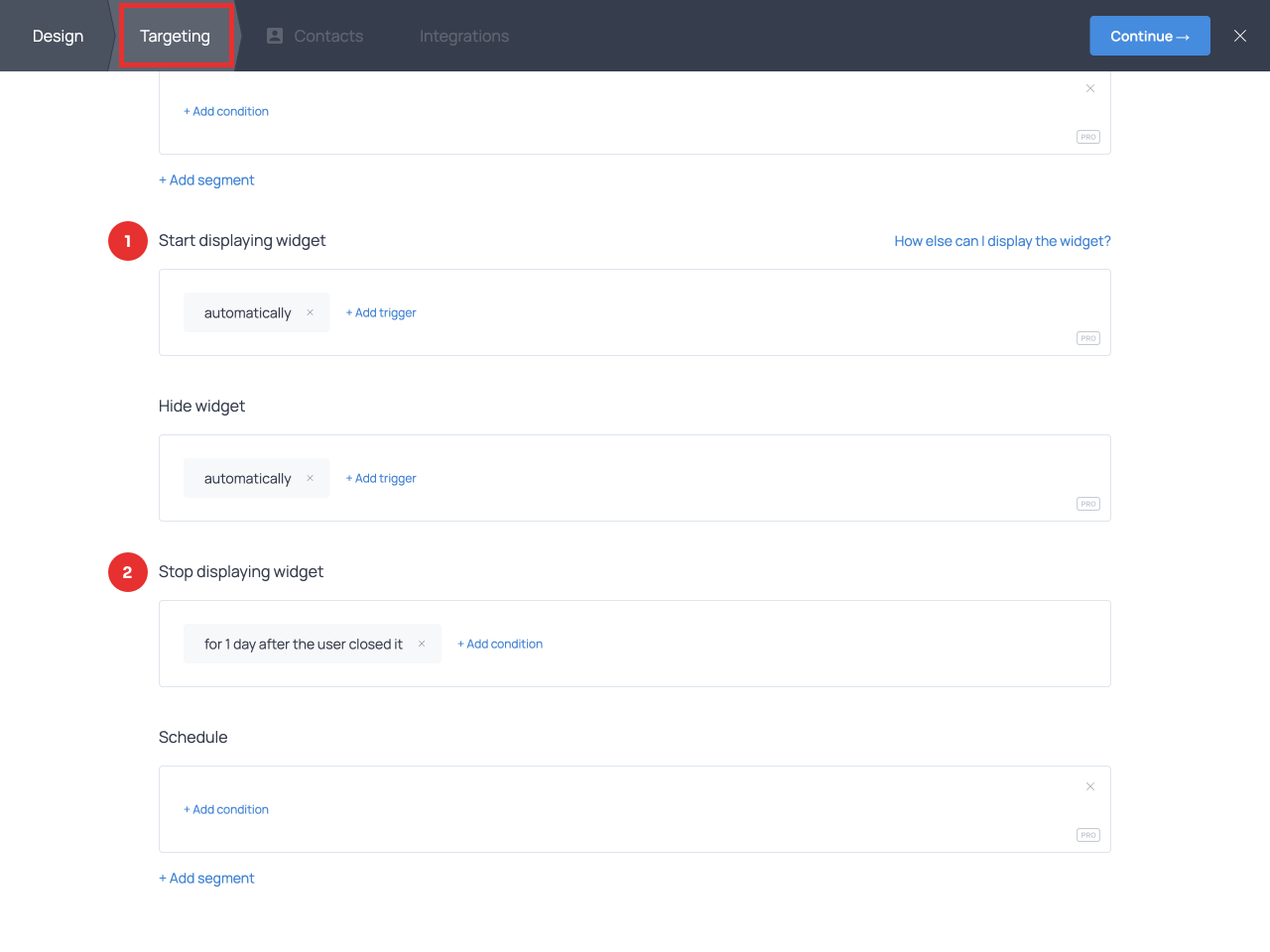1270x952 pixels.
Task: Click the PRO badge in Start displaying box
Action: 1087,338
